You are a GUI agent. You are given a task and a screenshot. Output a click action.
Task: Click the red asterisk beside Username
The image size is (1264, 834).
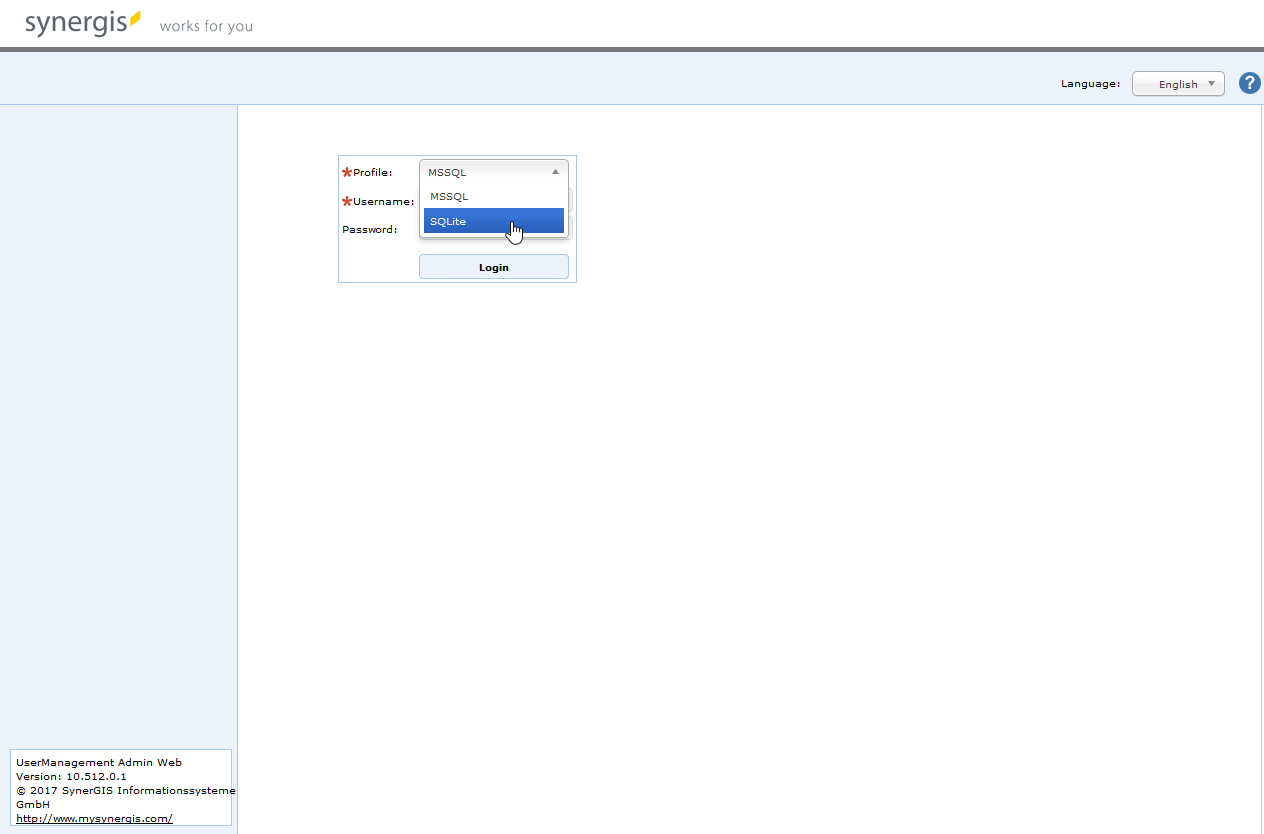pyautogui.click(x=347, y=200)
